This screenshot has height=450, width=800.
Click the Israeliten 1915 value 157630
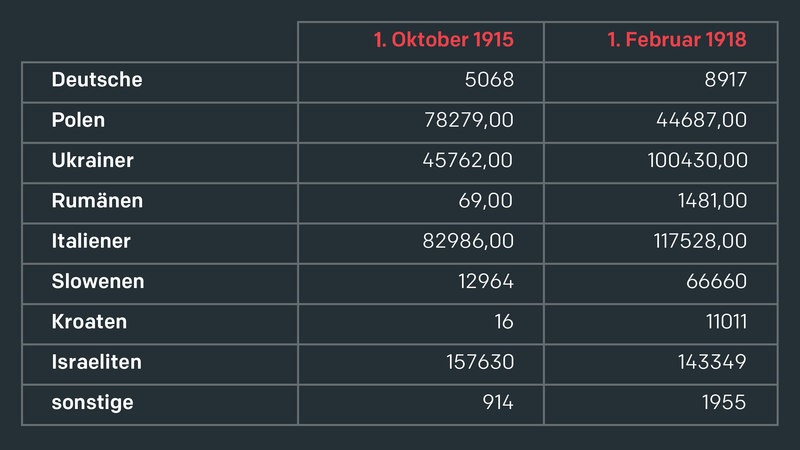click(480, 362)
